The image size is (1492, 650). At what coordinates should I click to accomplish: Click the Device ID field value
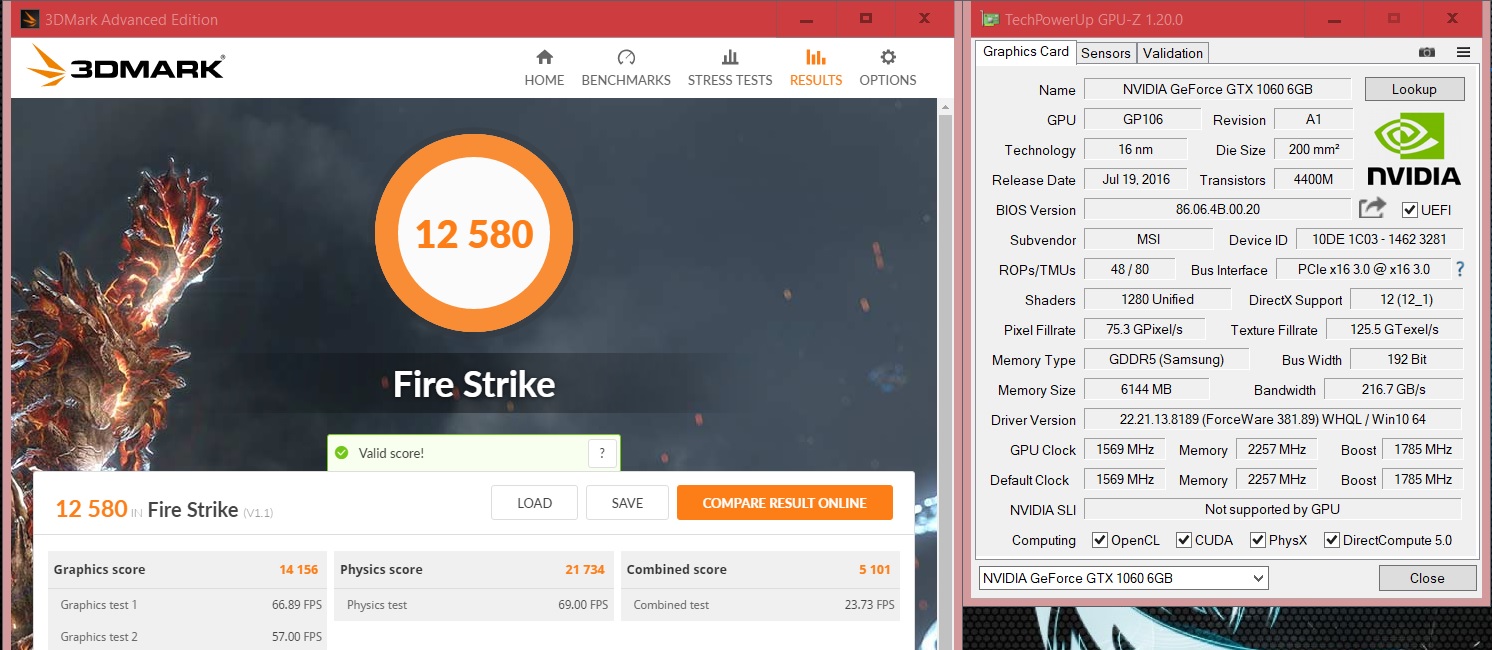1379,240
